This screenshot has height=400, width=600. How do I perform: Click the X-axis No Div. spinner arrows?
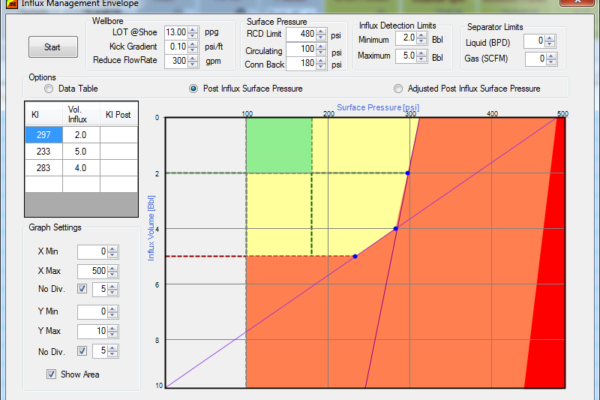(113, 289)
